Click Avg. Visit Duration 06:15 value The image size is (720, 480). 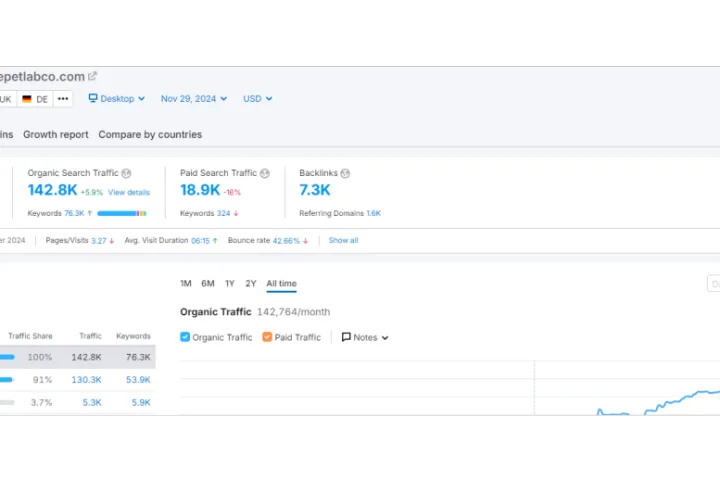200,241
